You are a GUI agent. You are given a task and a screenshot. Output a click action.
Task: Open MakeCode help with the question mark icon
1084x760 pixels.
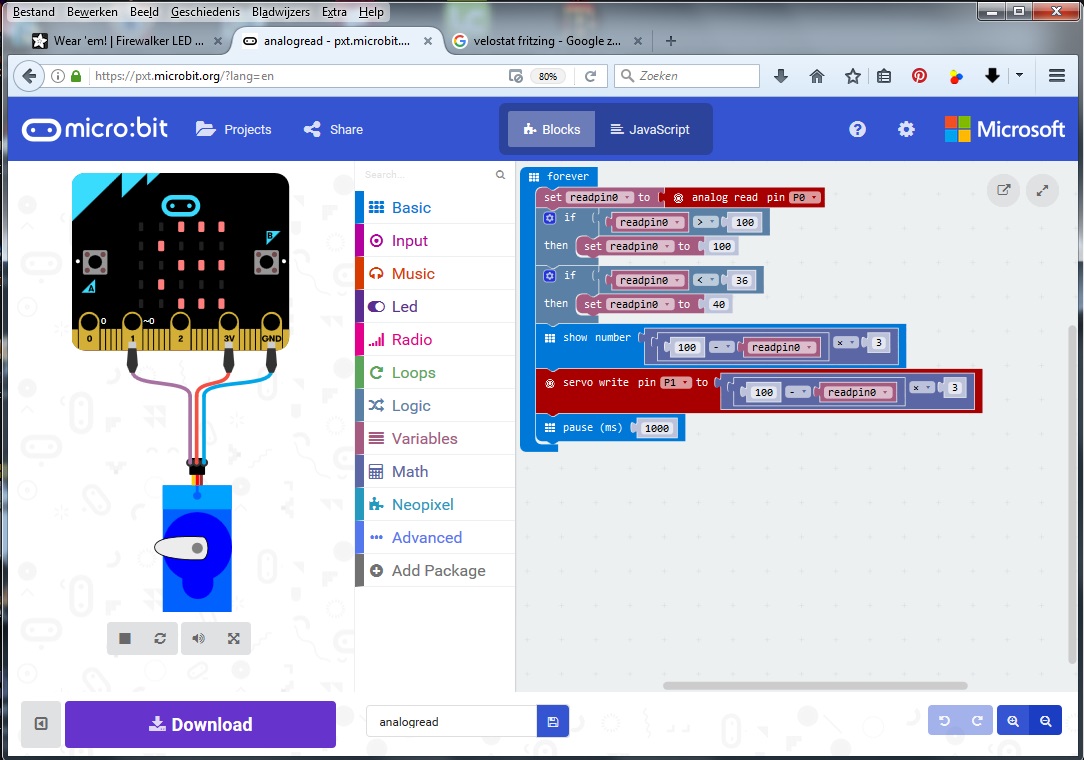click(x=857, y=129)
